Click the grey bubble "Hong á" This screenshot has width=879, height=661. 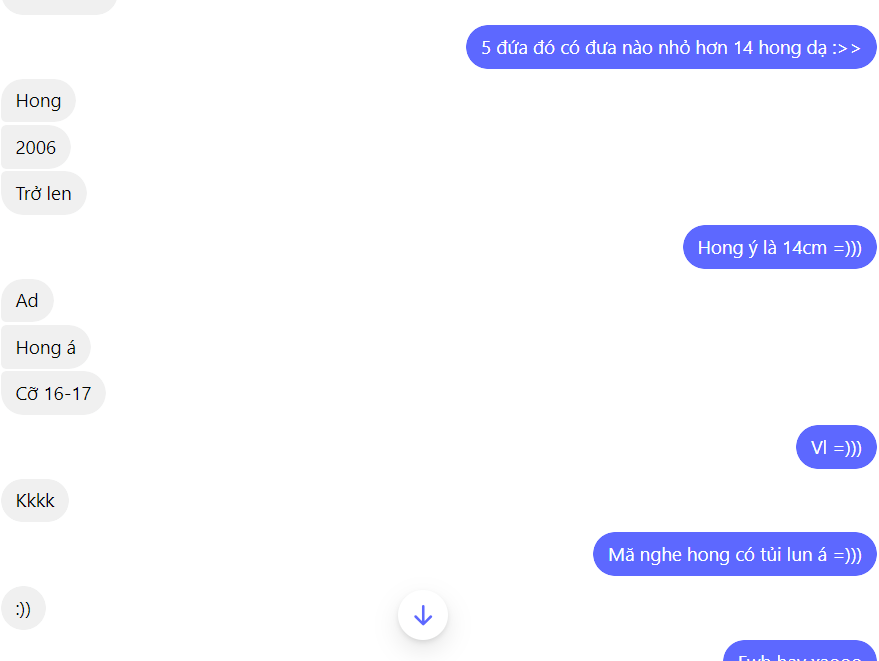point(45,348)
